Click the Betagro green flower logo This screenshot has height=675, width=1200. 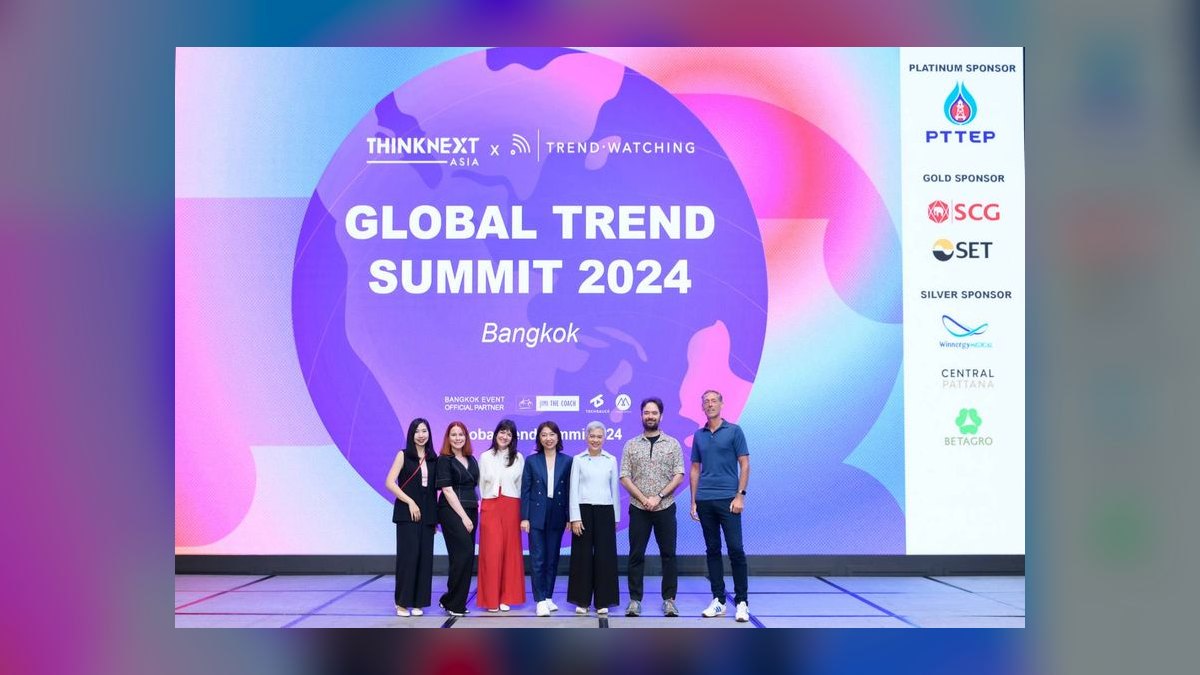point(968,421)
